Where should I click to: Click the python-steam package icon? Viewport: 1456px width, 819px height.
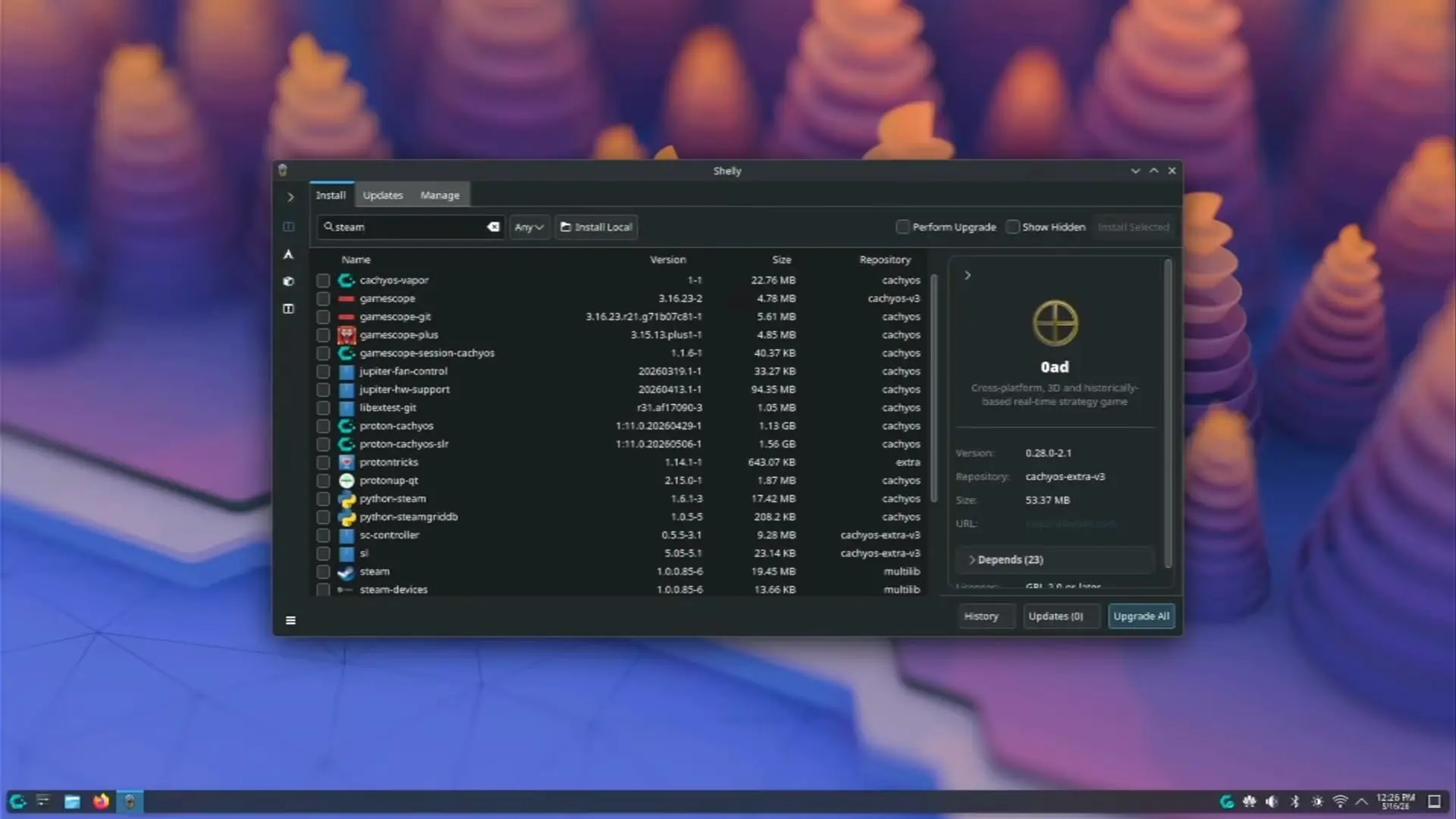(x=347, y=499)
